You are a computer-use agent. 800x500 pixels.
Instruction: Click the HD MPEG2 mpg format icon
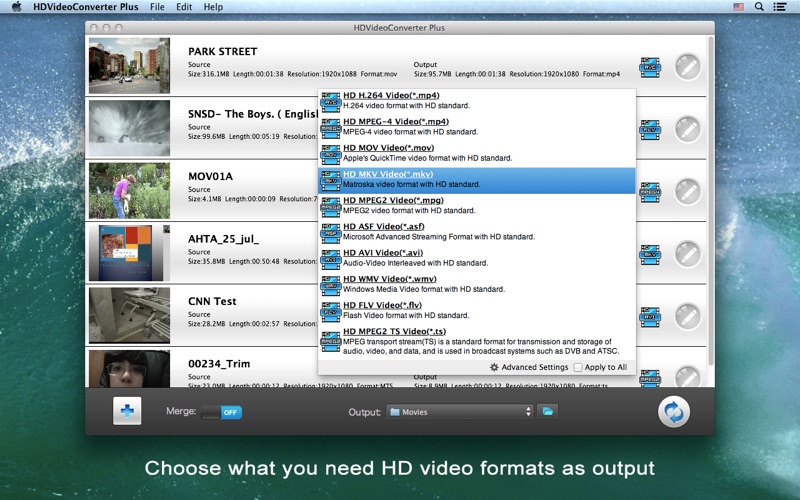[331, 207]
